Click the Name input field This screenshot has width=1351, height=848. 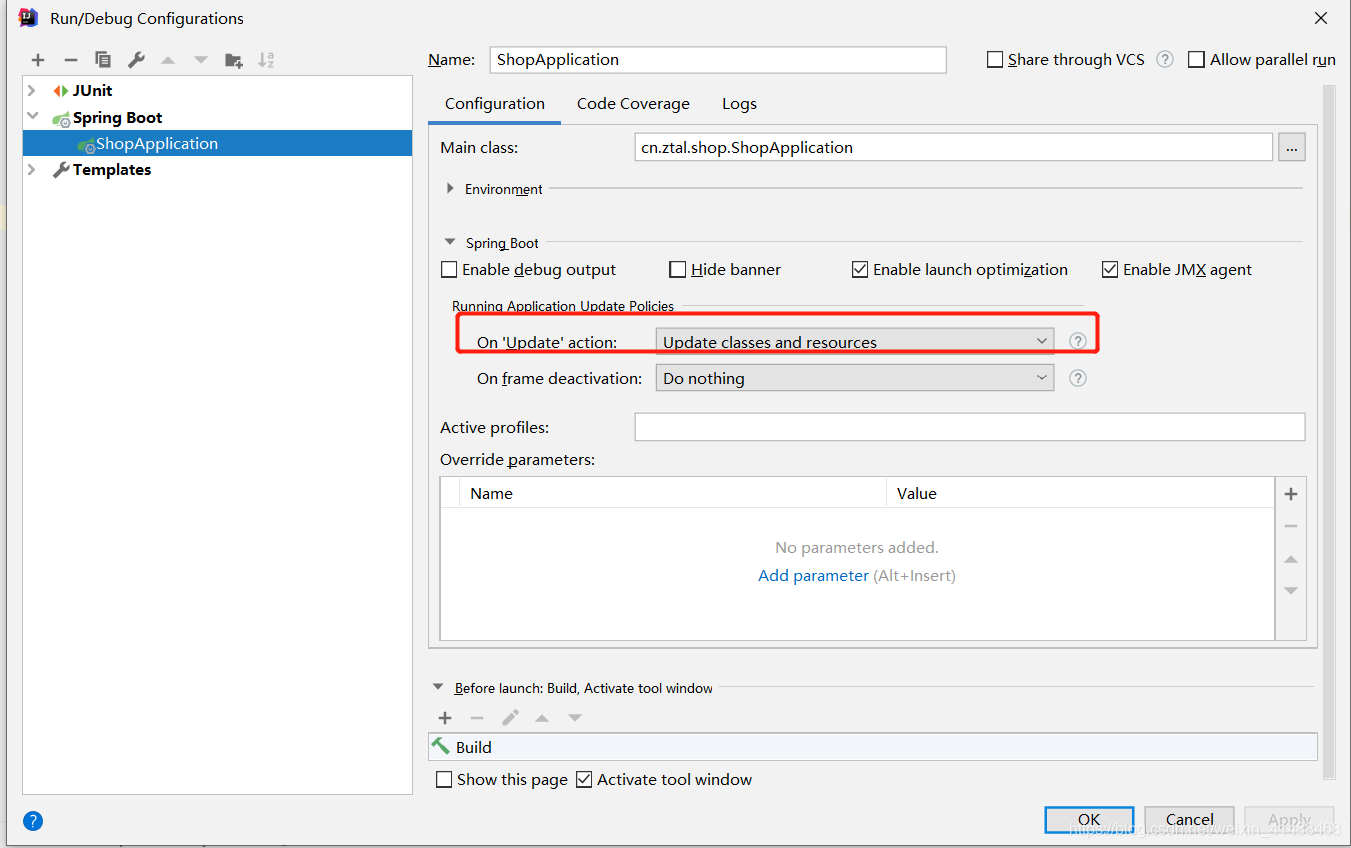pos(718,59)
